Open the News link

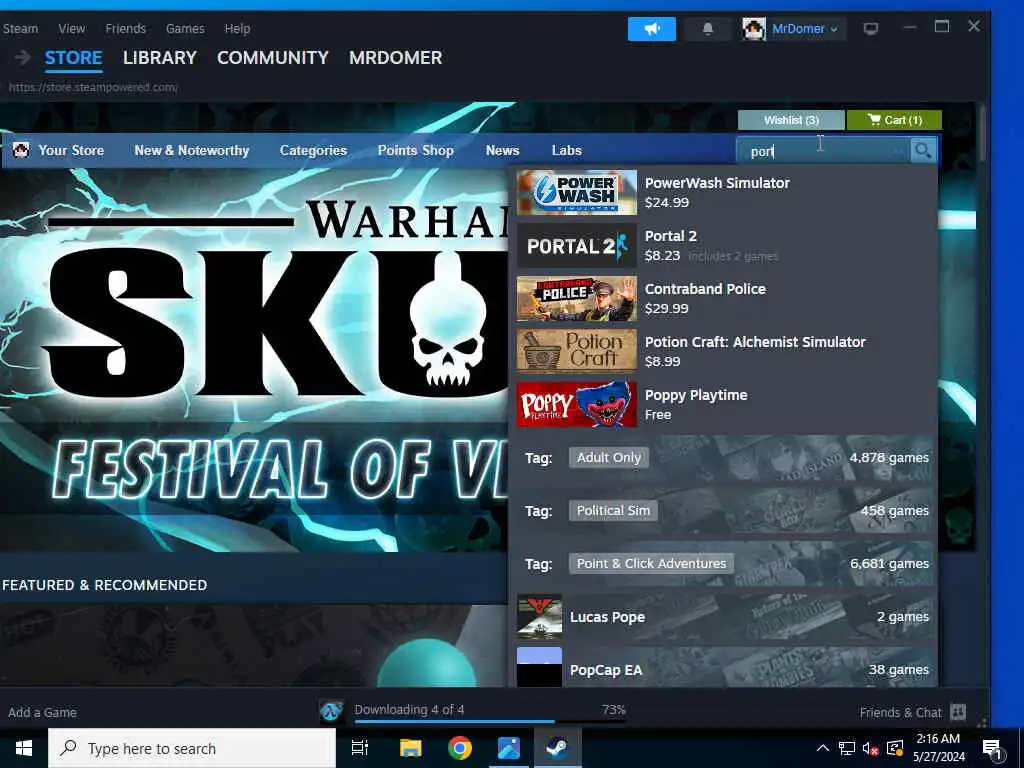[502, 150]
